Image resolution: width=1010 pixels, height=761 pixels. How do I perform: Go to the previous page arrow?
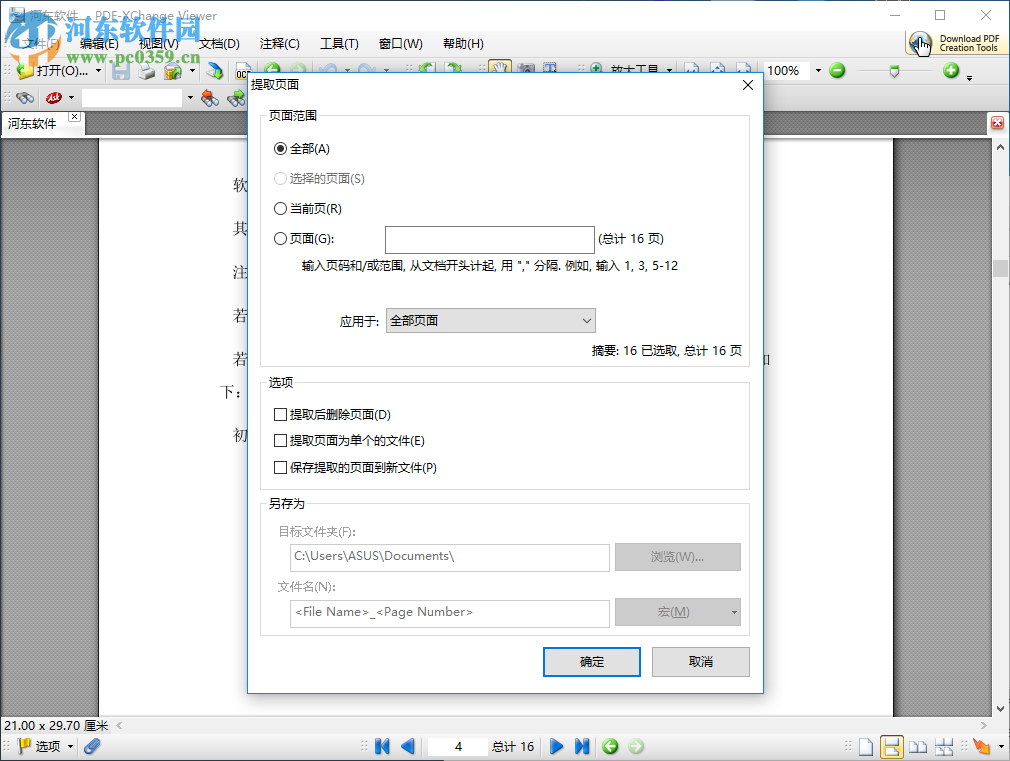click(408, 746)
